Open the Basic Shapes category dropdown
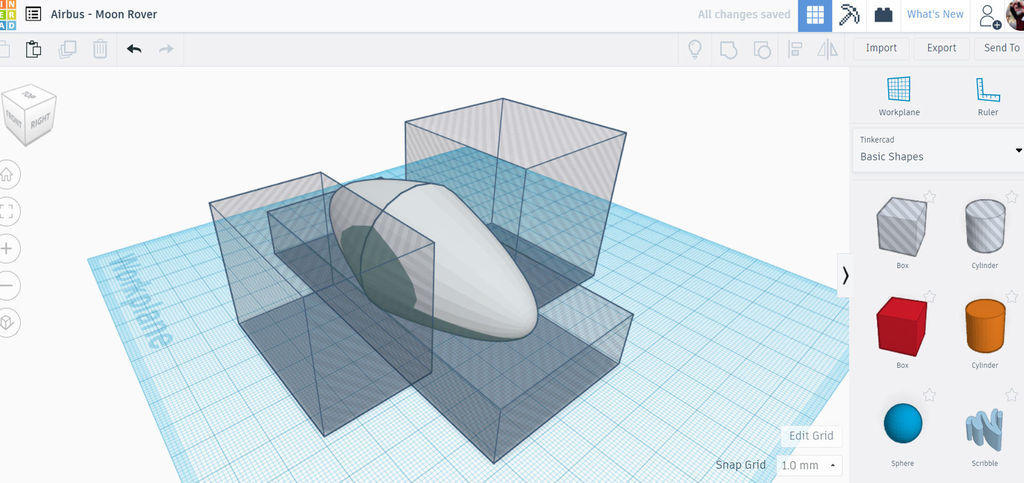Viewport: 1024px width, 483px height. pos(938,151)
